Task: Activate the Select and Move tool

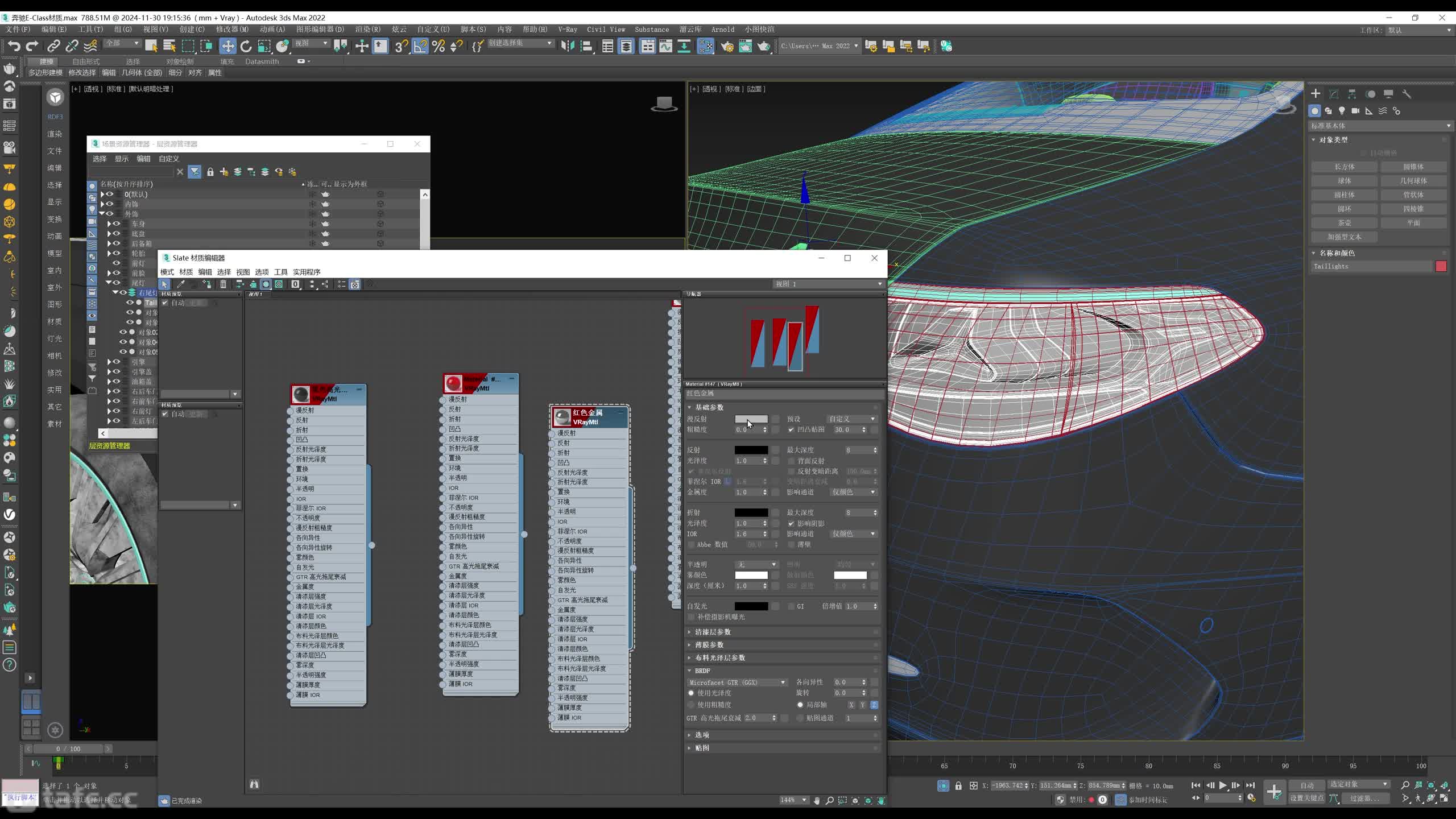Action: point(227,46)
